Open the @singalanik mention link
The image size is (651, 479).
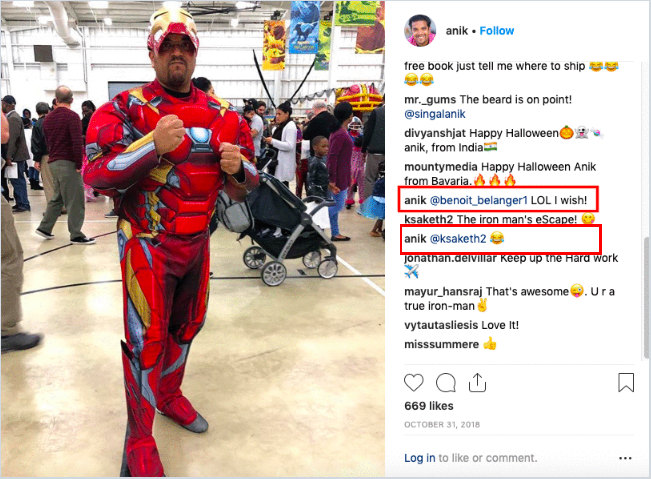435,114
